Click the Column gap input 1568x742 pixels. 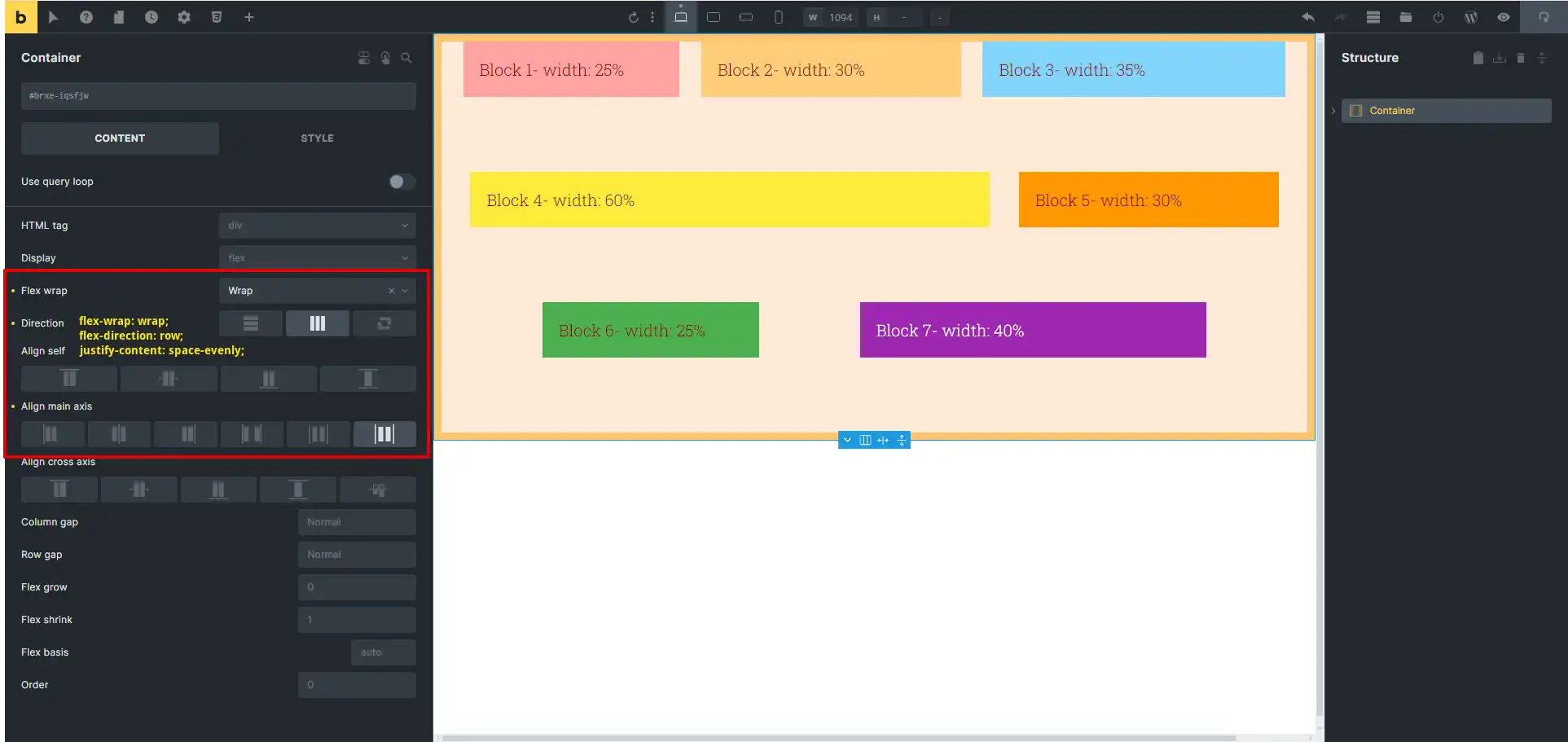point(357,522)
